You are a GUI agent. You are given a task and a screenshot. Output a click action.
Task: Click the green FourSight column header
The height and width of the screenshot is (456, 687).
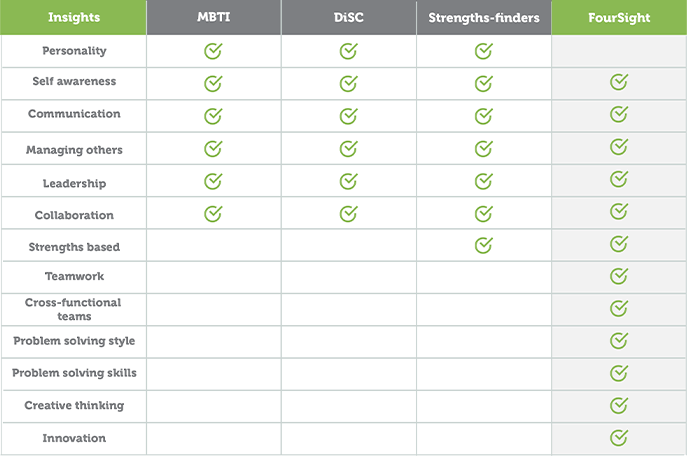[619, 17]
